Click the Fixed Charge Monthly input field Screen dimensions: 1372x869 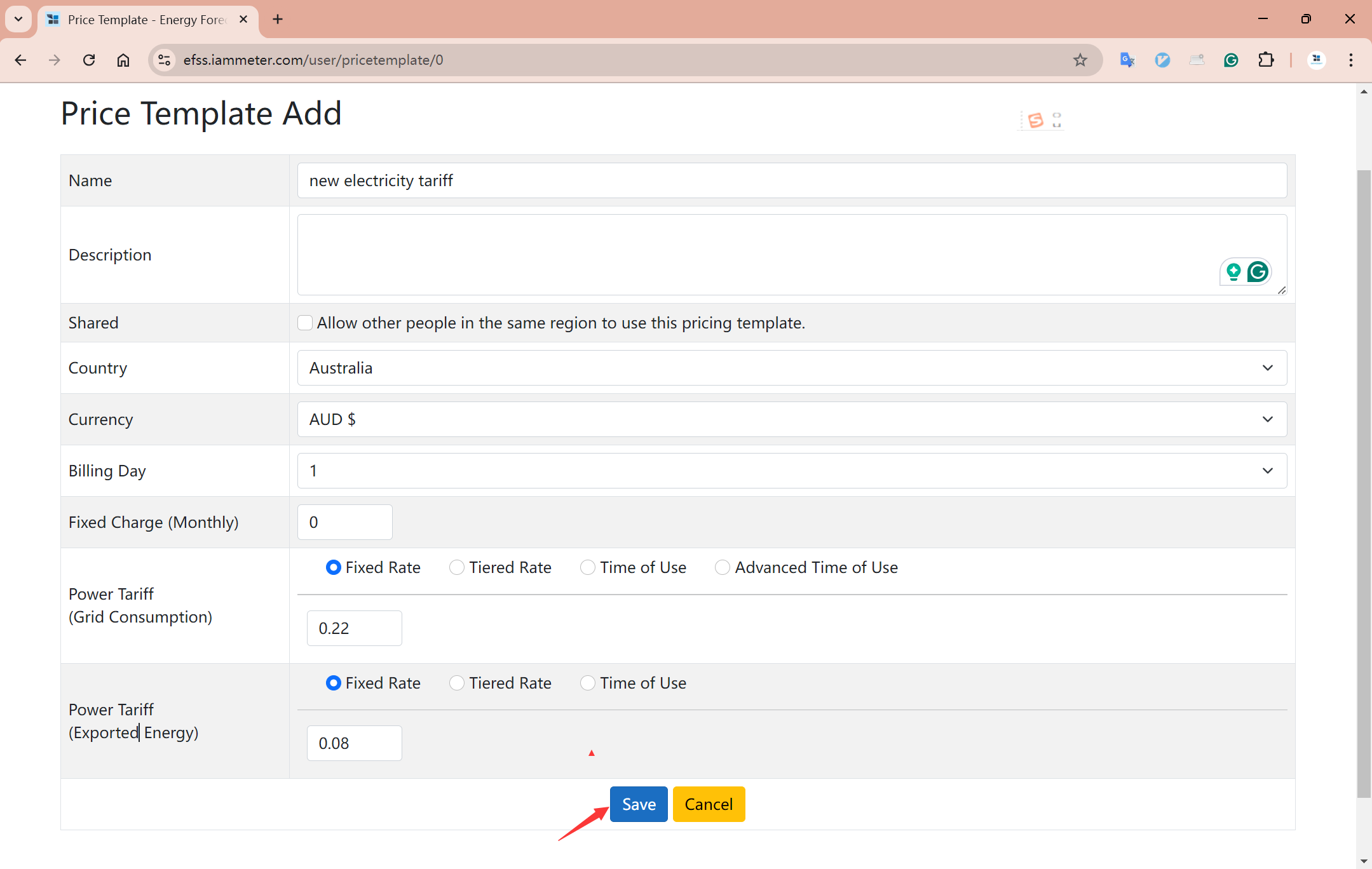pyautogui.click(x=345, y=522)
